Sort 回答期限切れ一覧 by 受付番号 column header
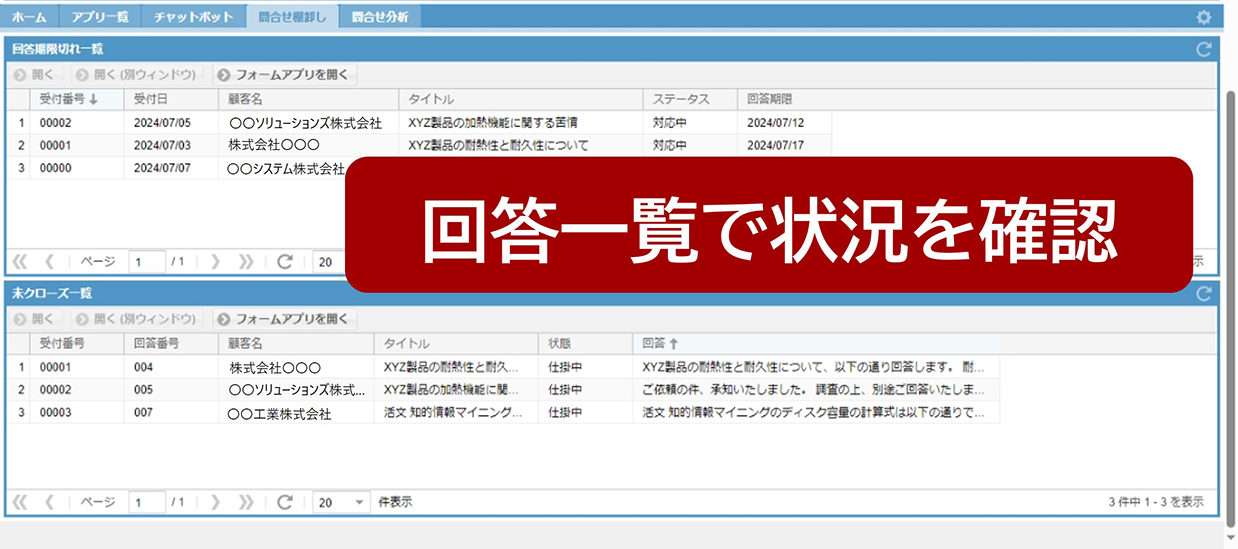 tap(68, 99)
